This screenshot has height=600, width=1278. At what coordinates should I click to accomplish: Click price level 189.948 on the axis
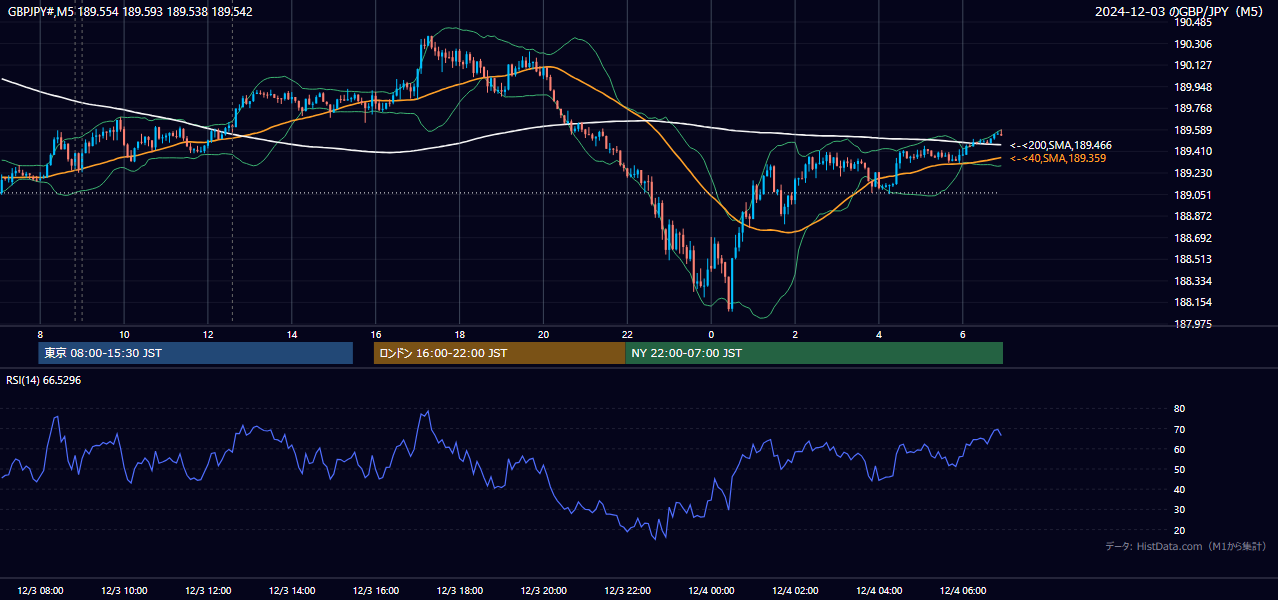[x=1193, y=87]
